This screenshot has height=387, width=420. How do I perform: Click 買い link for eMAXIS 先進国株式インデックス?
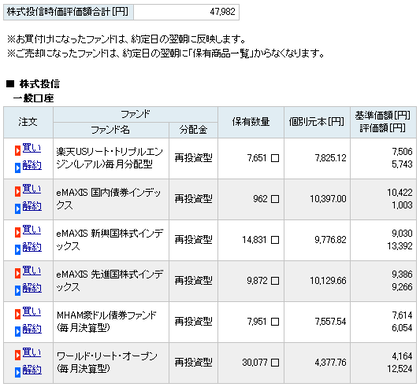pos(32,272)
